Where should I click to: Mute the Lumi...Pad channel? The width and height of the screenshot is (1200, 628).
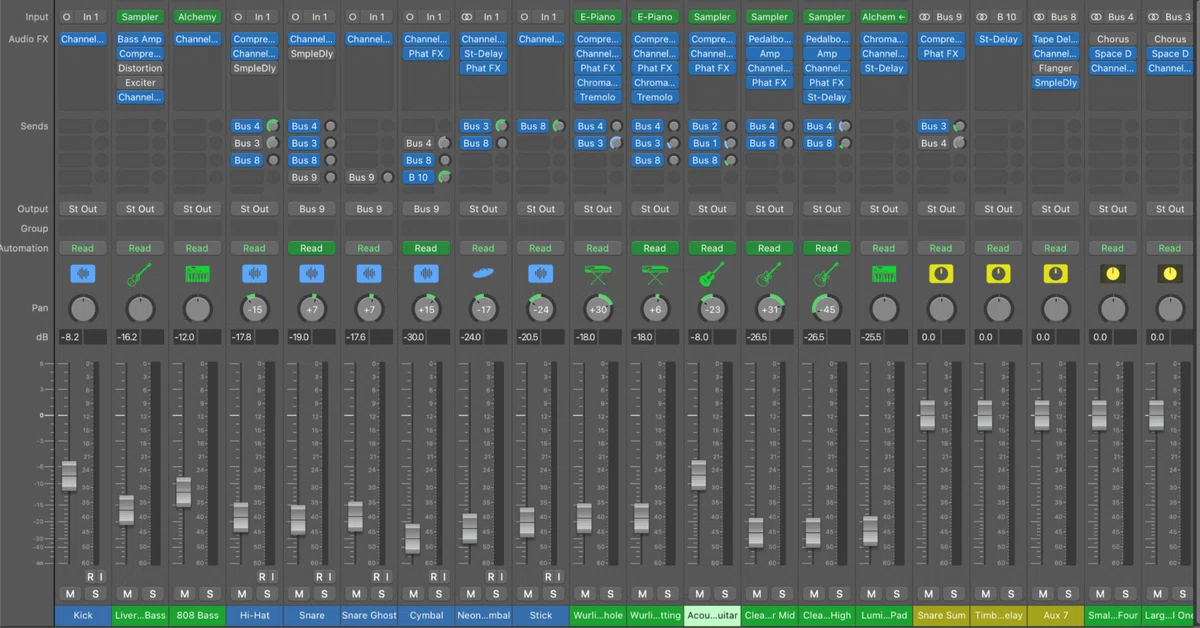871,594
